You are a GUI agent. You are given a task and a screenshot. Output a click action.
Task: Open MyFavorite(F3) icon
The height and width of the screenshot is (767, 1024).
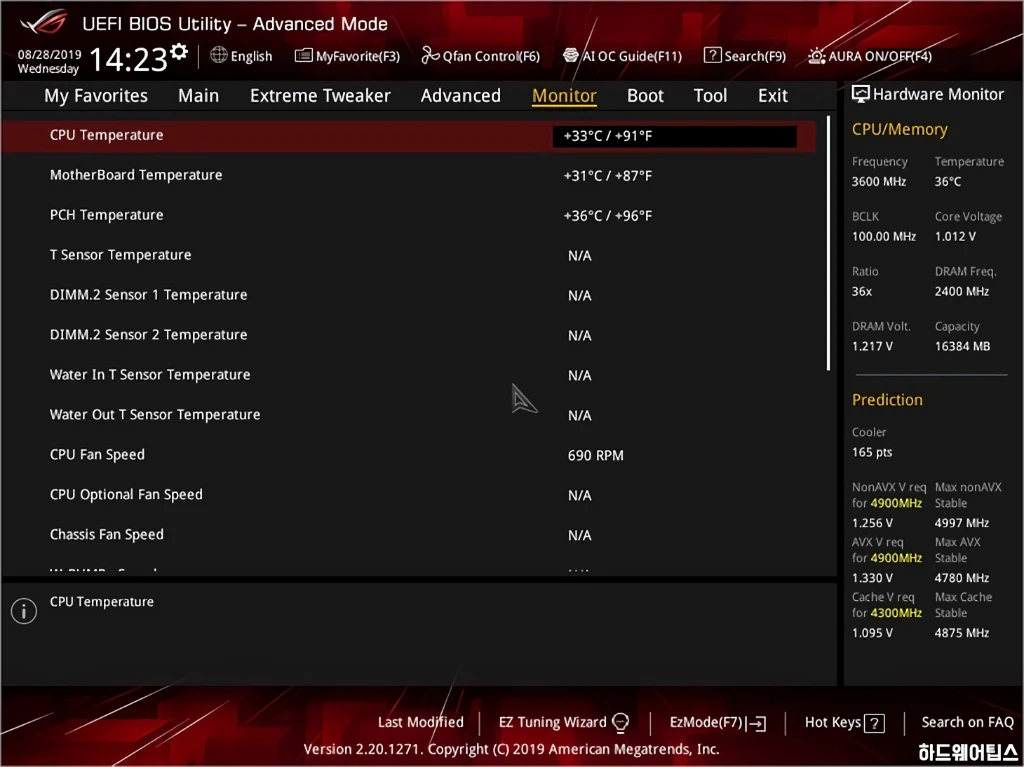[x=303, y=56]
